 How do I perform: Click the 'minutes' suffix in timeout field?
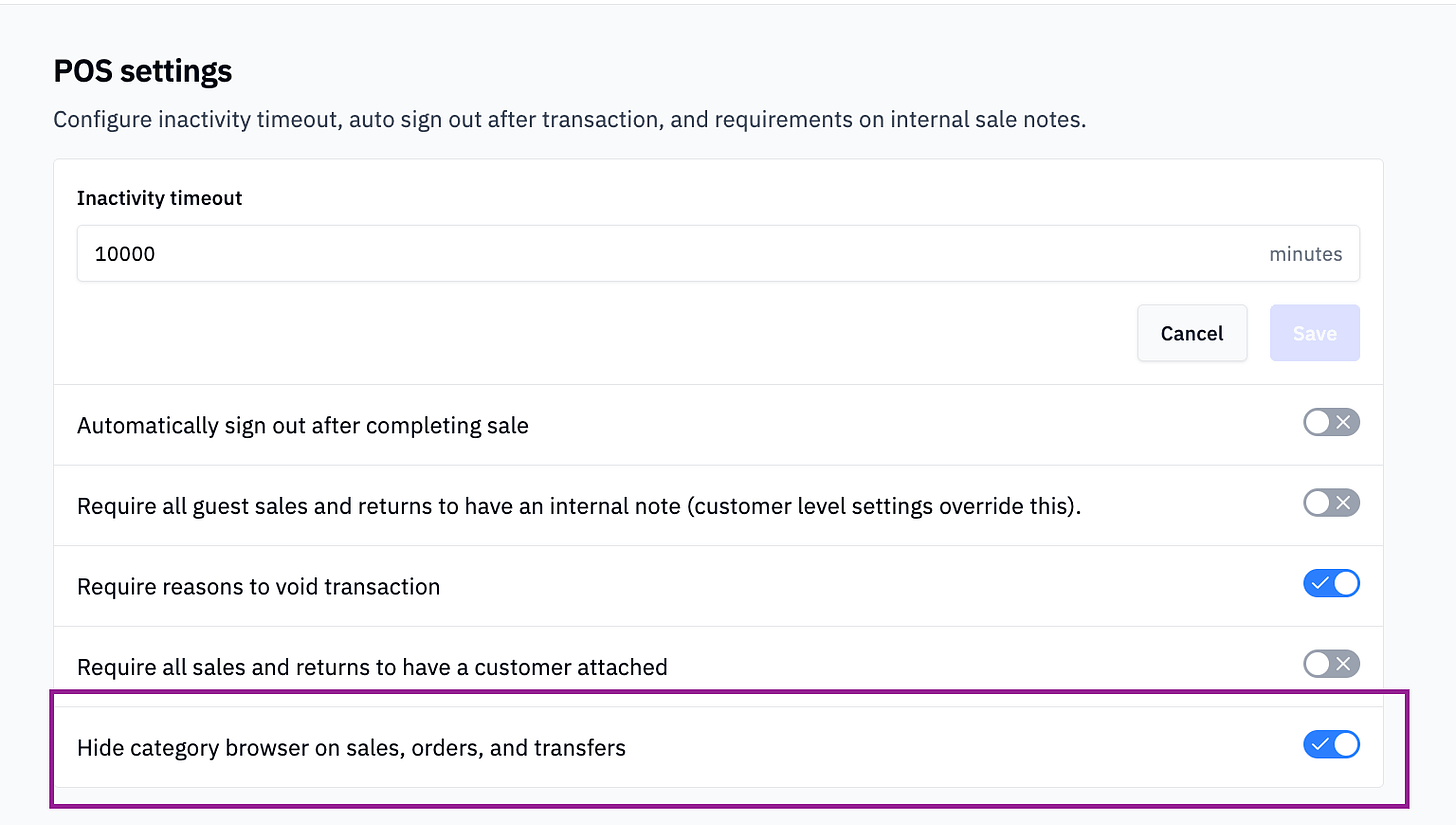coord(1305,254)
